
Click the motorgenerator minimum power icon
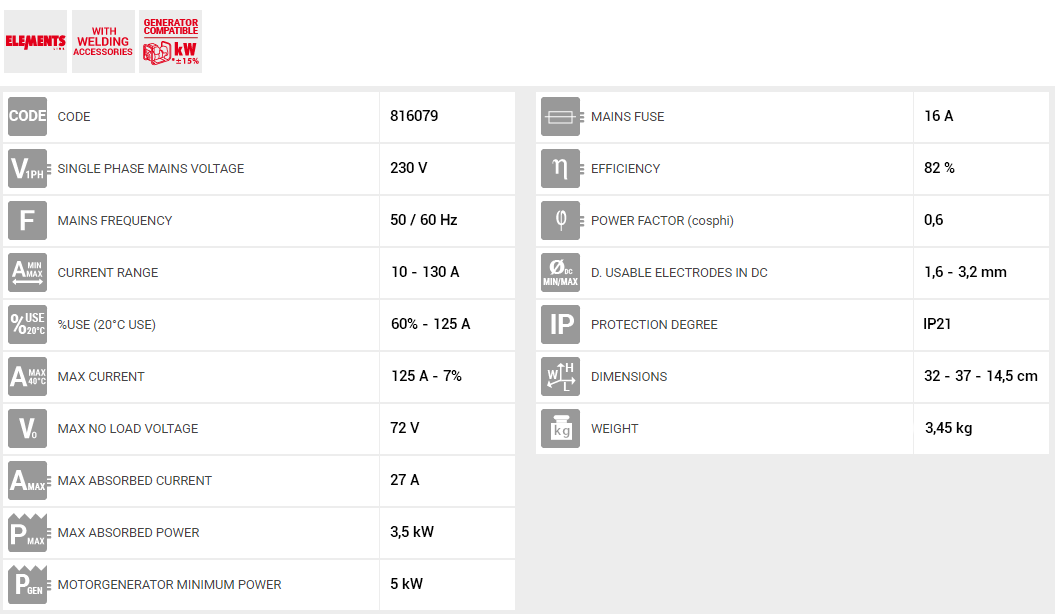click(27, 584)
